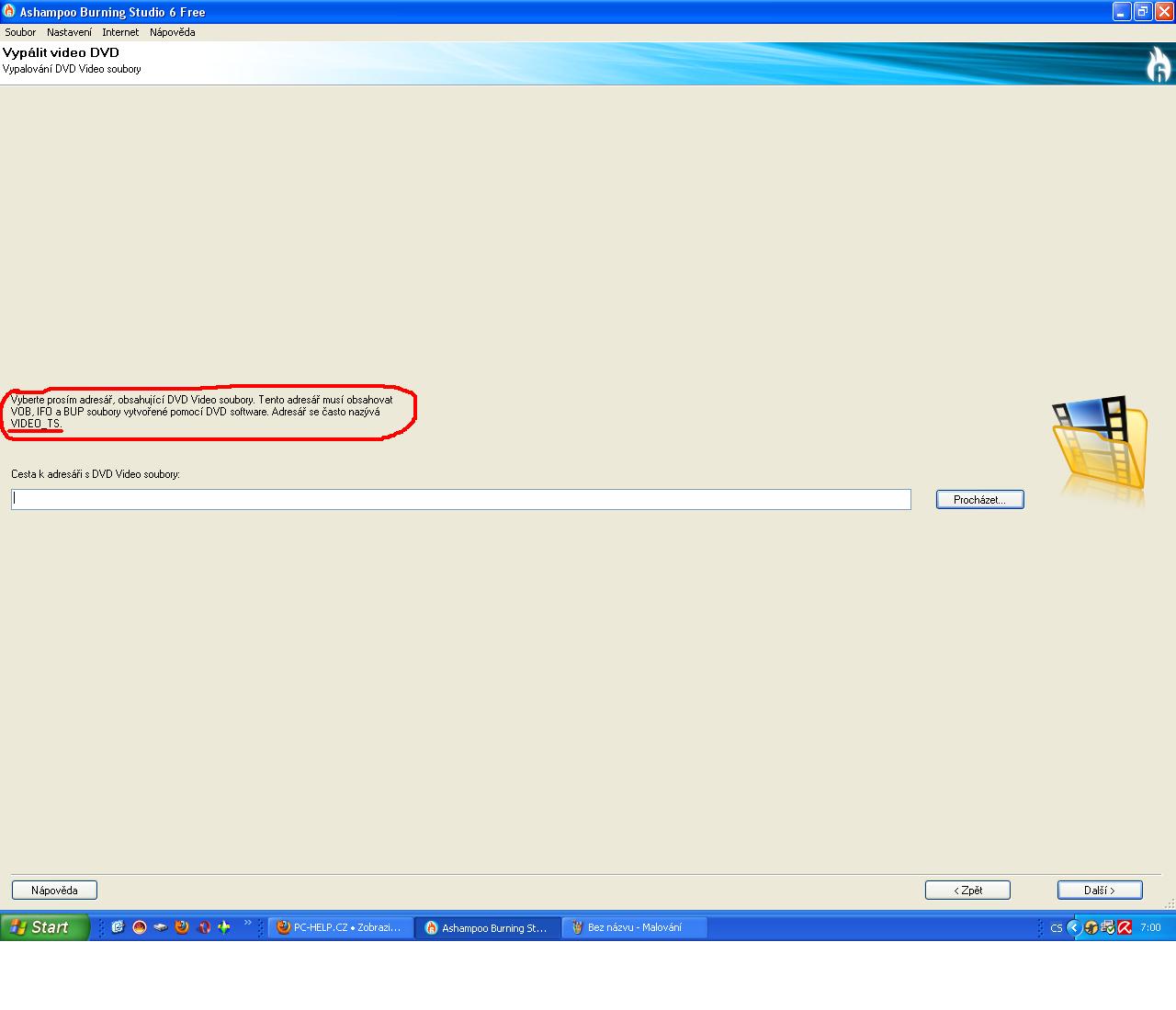1176x1010 pixels.
Task: Click the Ashampoo title bar app icon
Action: 10,11
